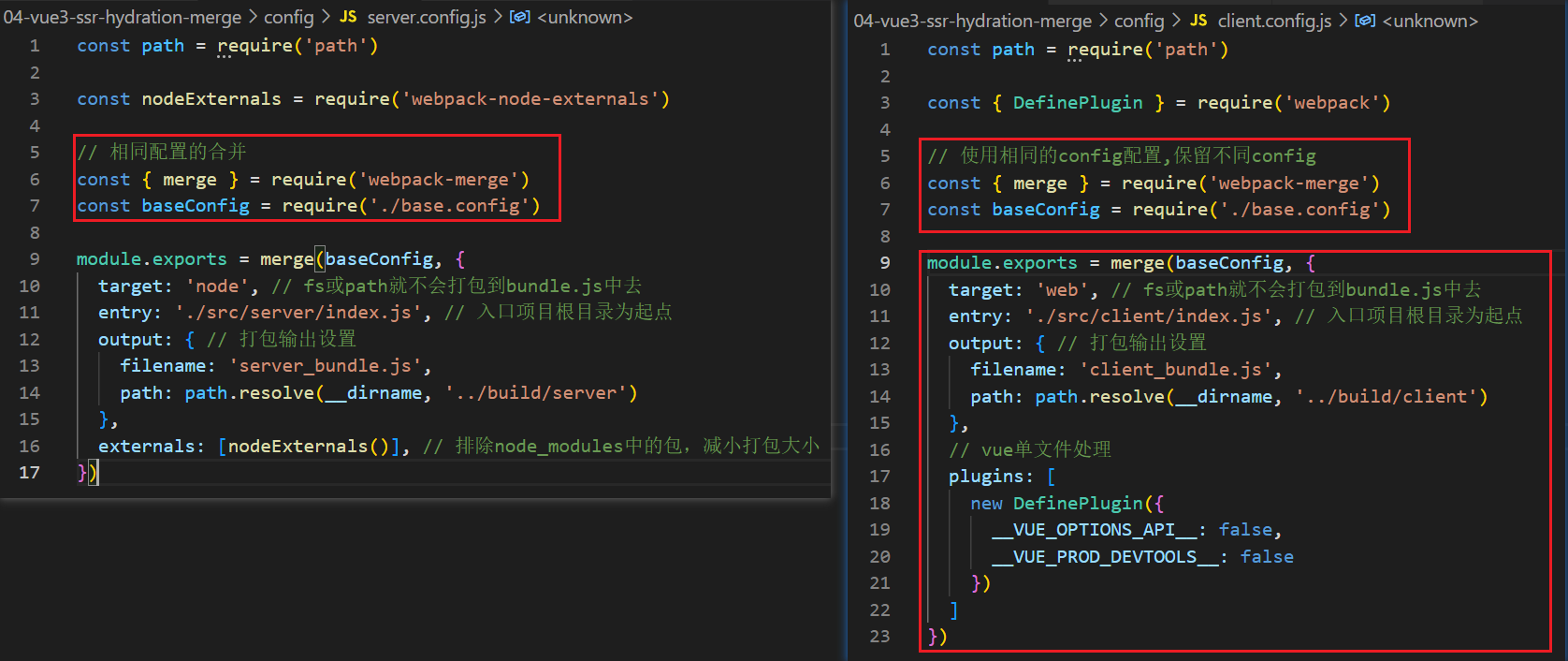Click the 'server_bundle.js' filename string
The height and width of the screenshot is (661, 1568).
(325, 366)
